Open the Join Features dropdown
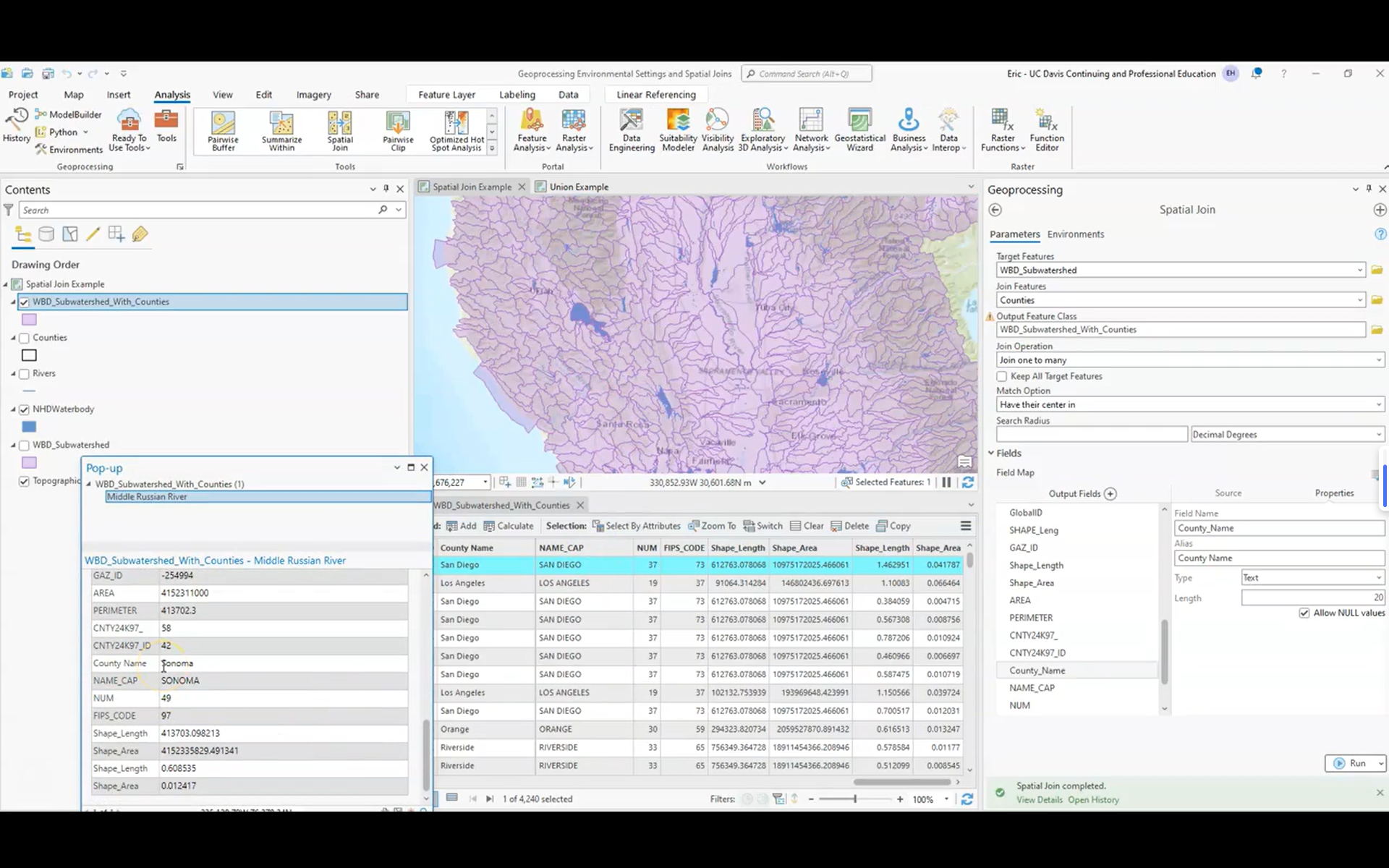This screenshot has width=1389, height=868. (1360, 300)
